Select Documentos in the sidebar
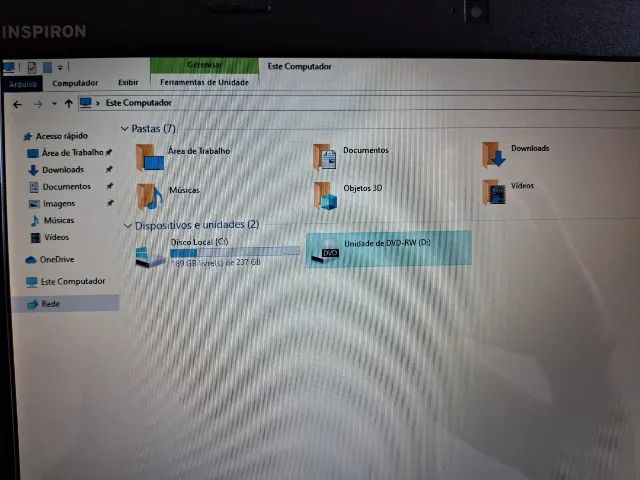 [x=67, y=187]
